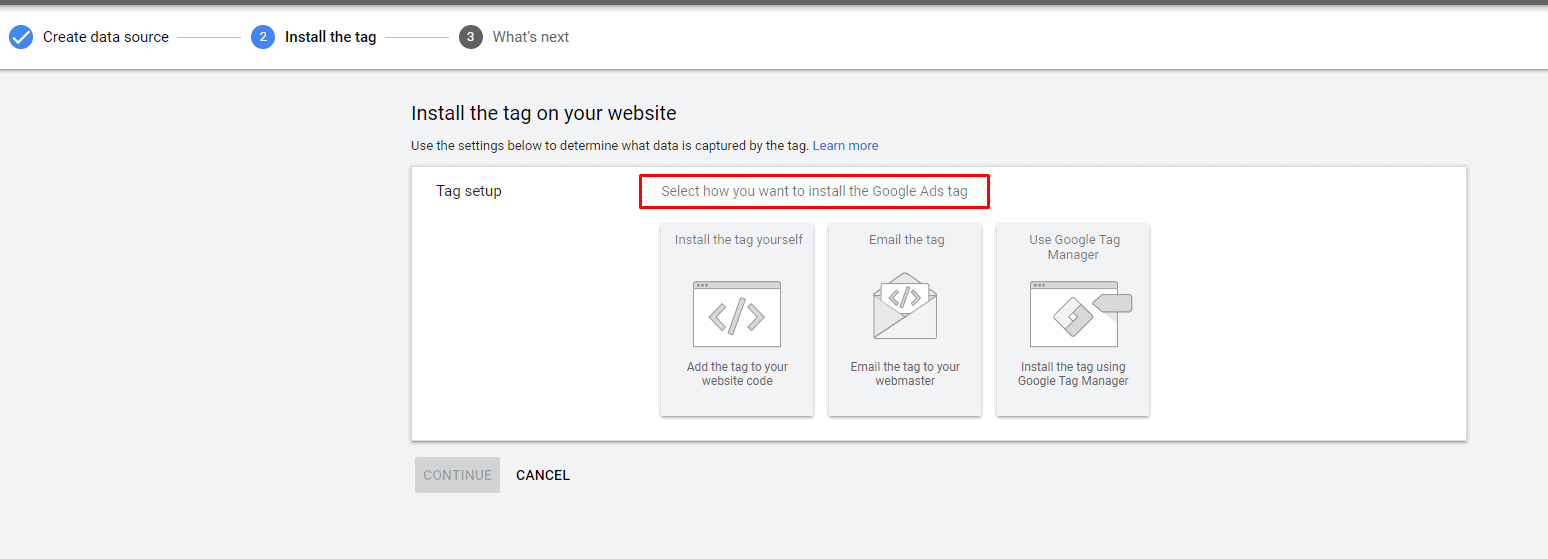Choose 'Install the tag yourself' card title
This screenshot has width=1548, height=559.
(739, 240)
